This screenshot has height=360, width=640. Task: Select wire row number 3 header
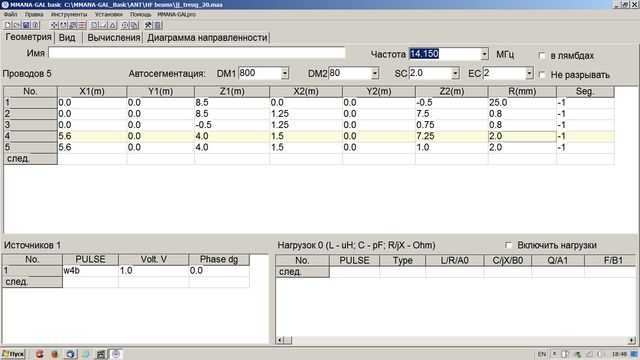coord(31,125)
